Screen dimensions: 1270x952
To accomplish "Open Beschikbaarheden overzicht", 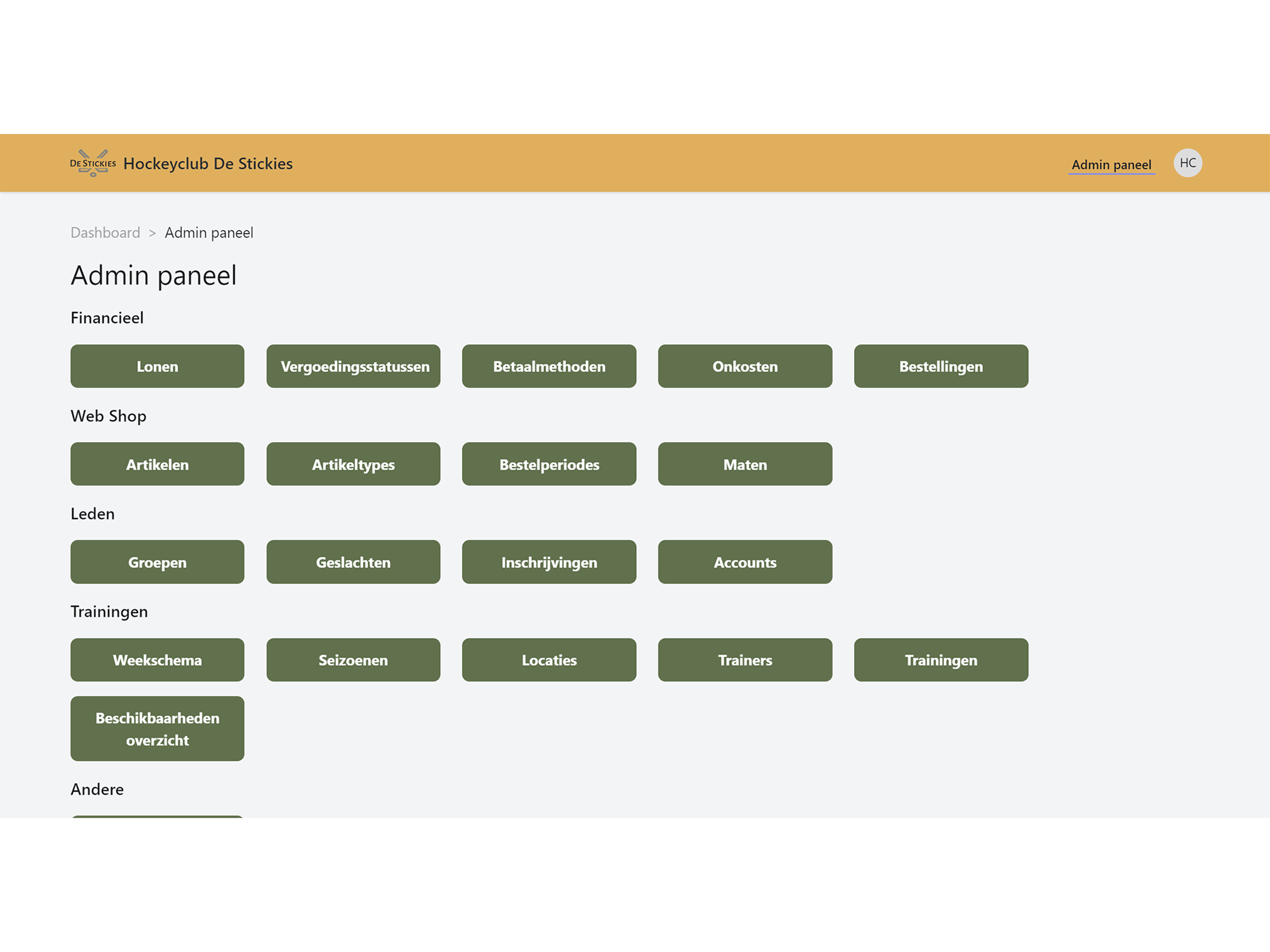I will tap(157, 729).
